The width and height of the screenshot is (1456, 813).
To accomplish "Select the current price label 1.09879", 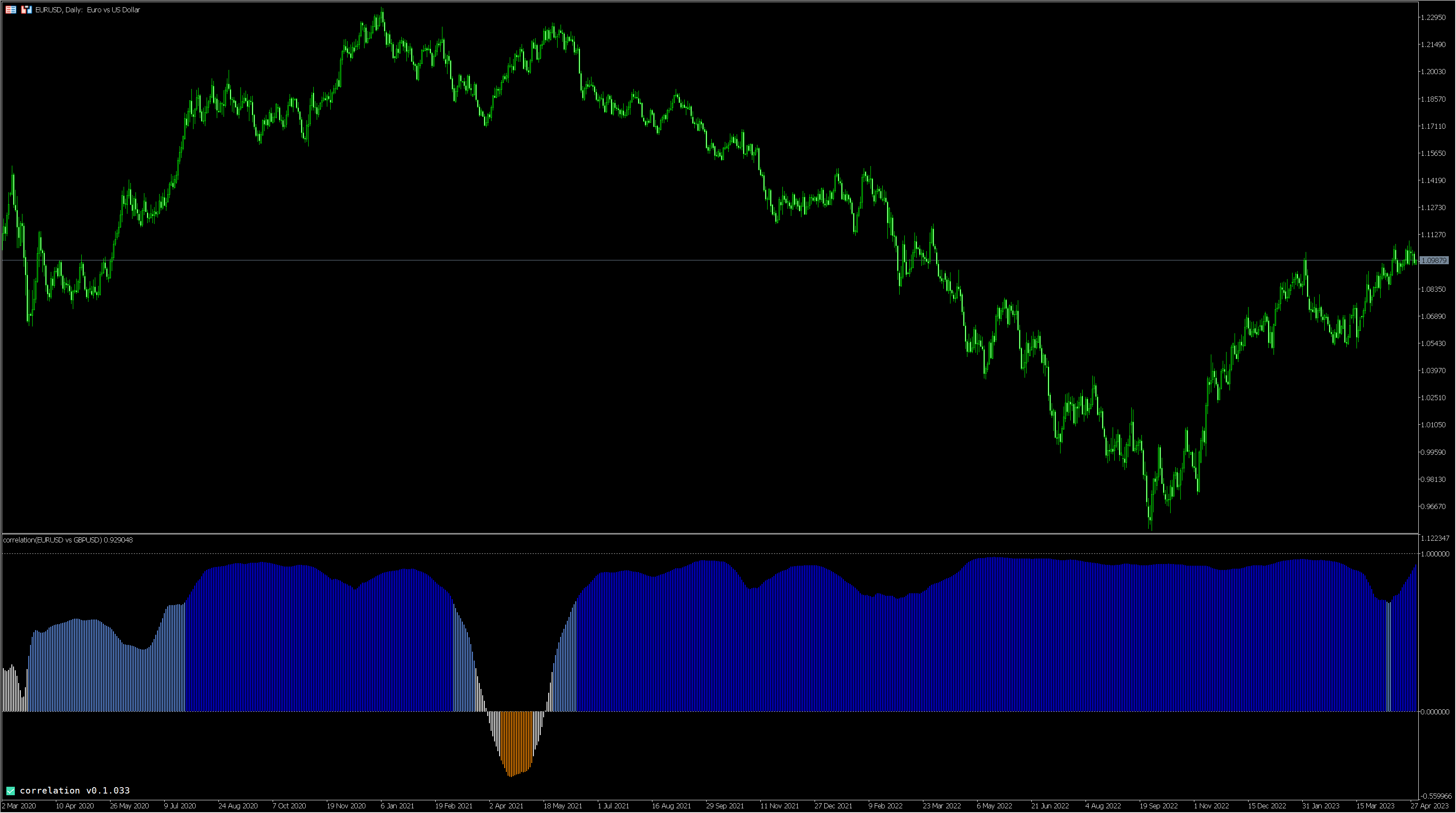I will point(1434,261).
